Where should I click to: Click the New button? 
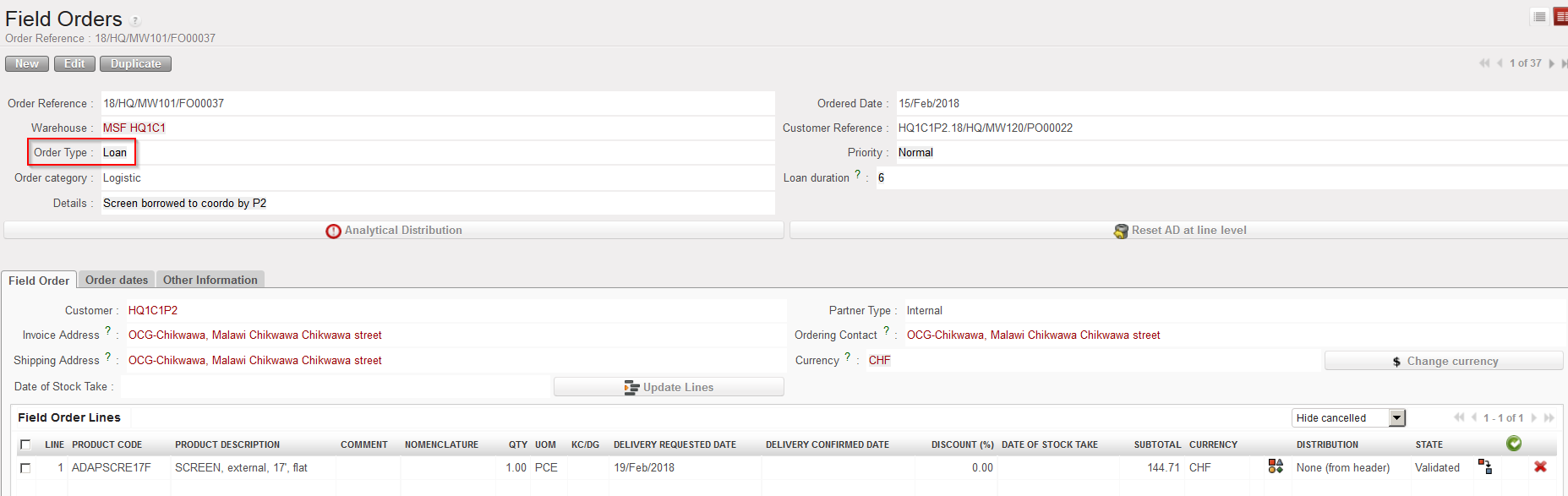[27, 63]
